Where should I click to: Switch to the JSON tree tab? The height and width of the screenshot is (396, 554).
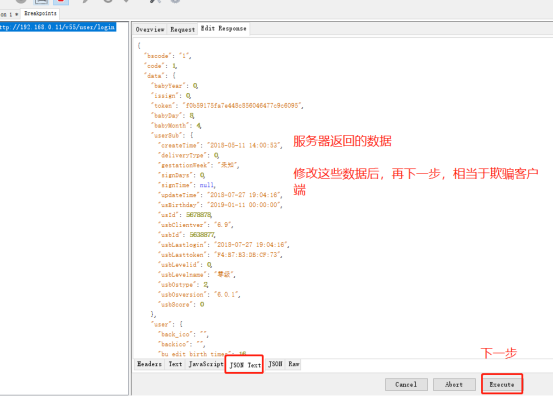[x=275, y=364]
